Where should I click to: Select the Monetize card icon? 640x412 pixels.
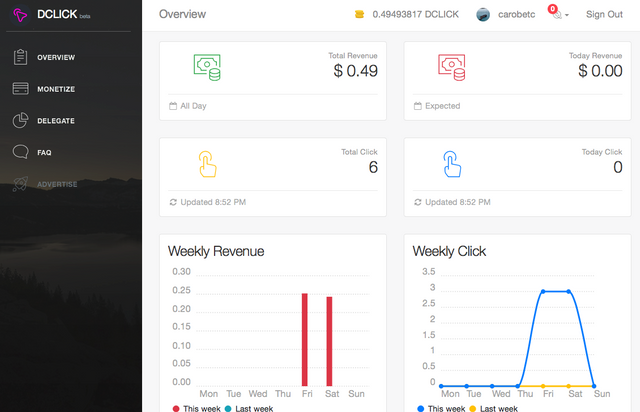click(20, 89)
